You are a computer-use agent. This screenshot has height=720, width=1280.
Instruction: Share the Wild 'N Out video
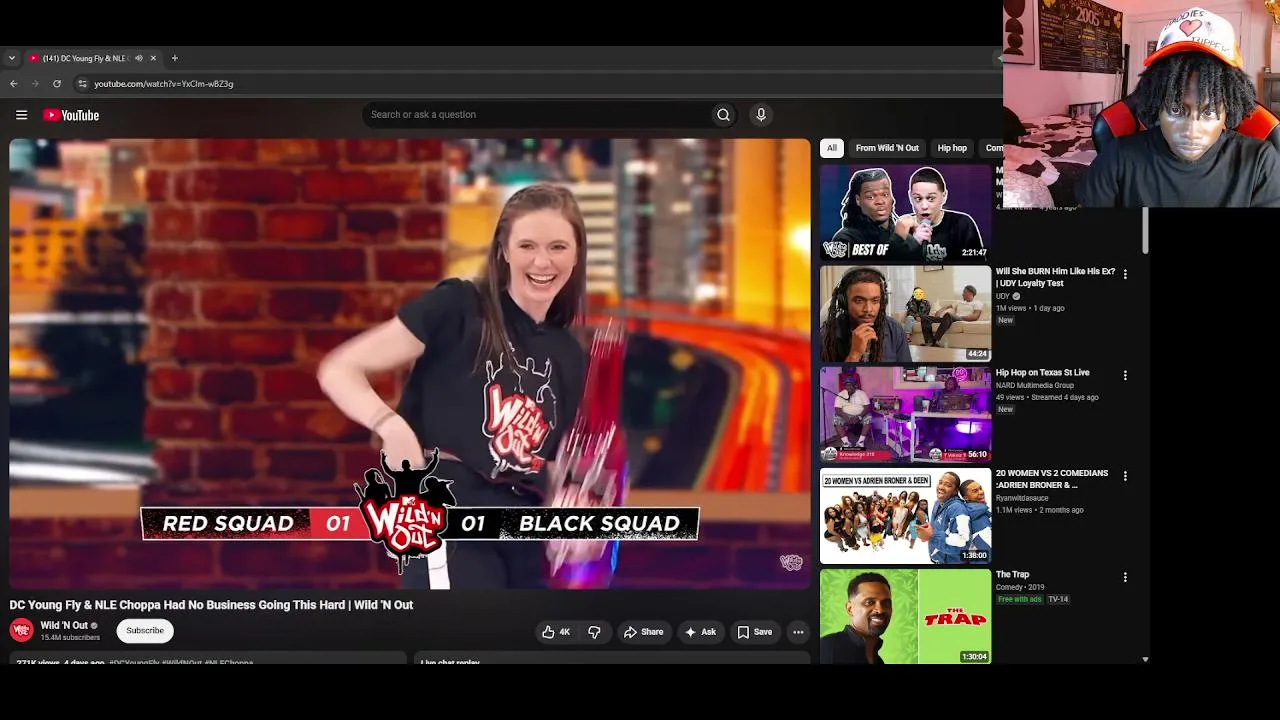(643, 632)
